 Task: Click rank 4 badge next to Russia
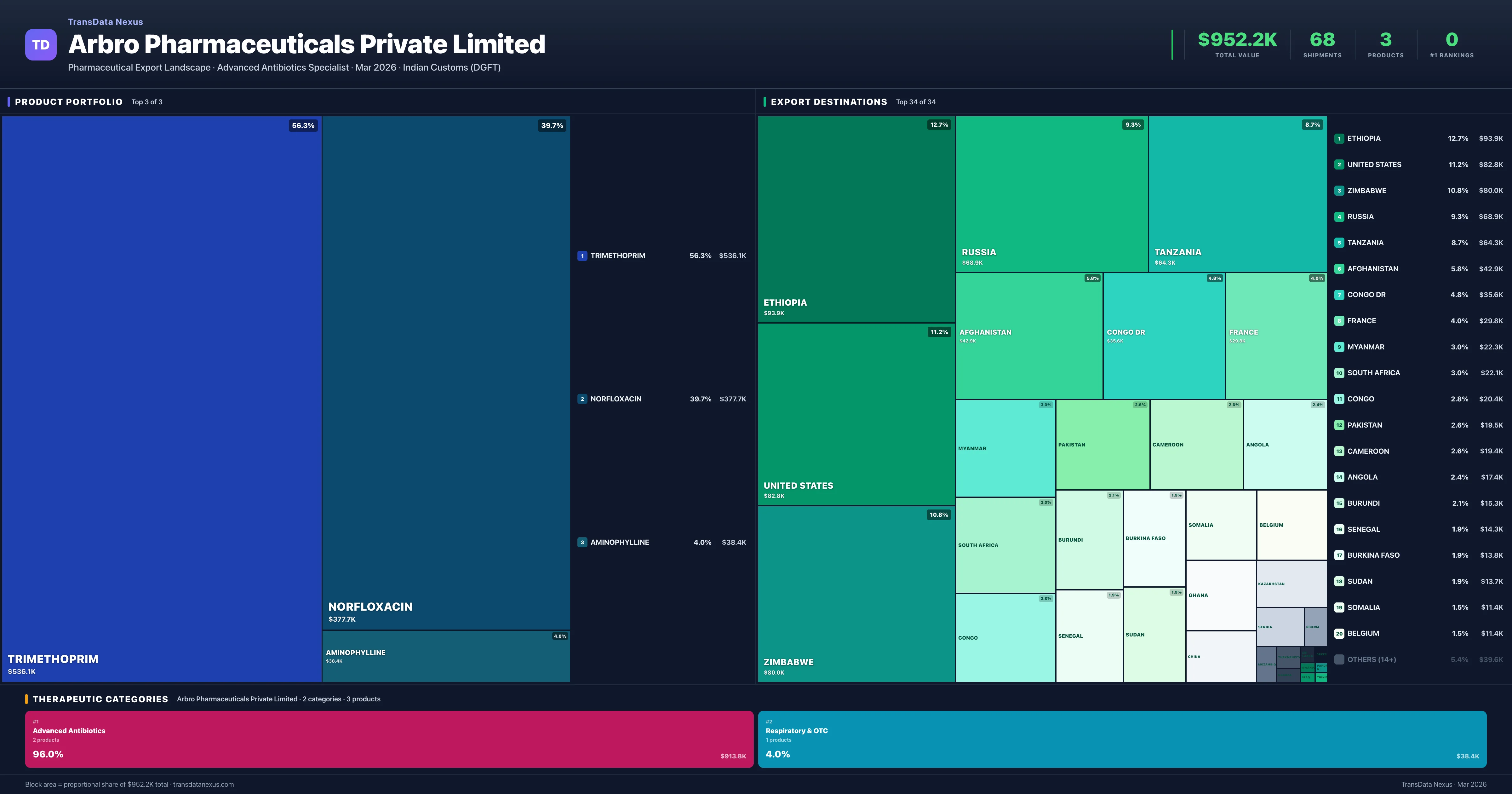(1339, 217)
